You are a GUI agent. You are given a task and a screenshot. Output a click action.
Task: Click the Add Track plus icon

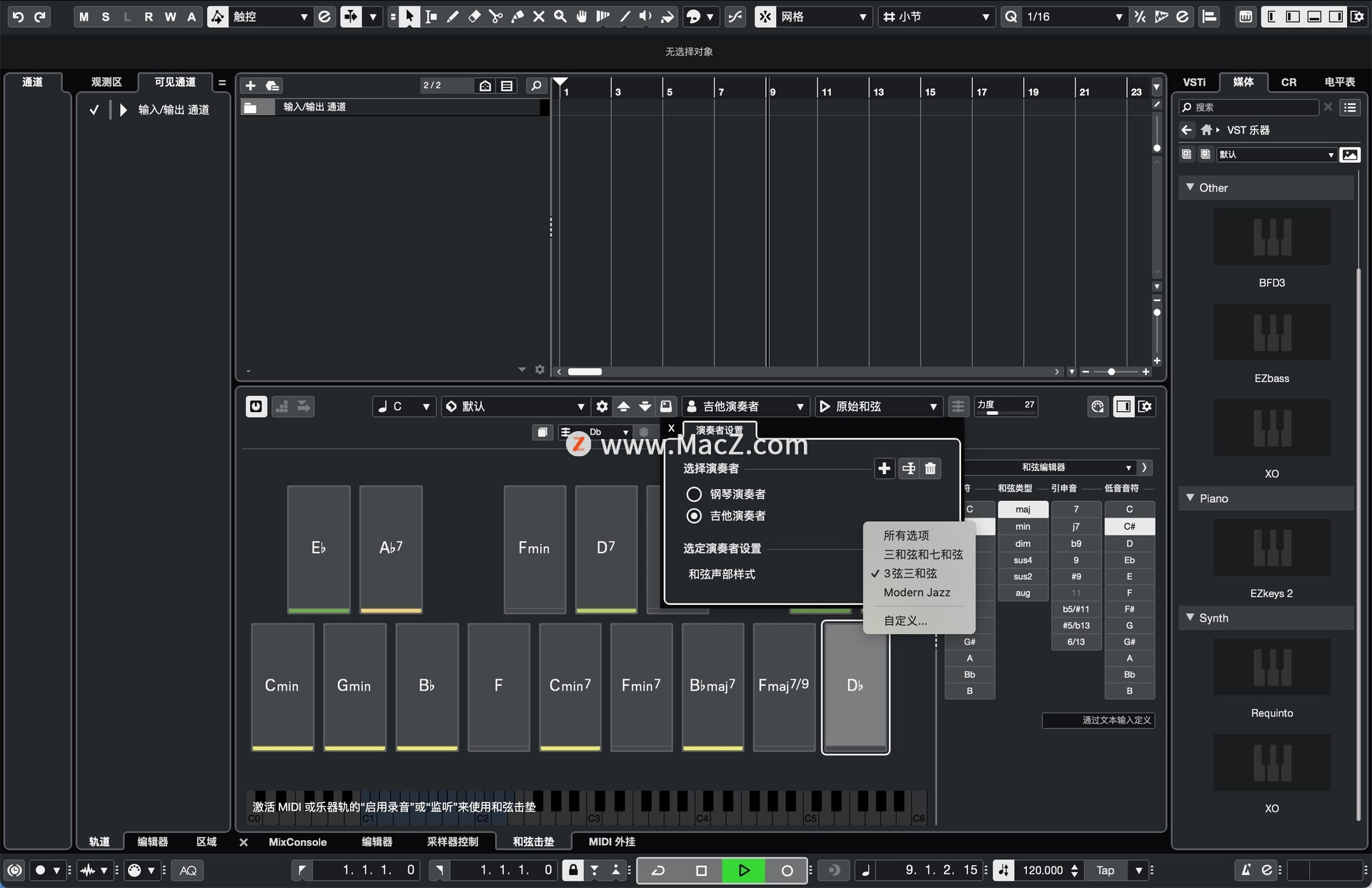click(x=250, y=86)
